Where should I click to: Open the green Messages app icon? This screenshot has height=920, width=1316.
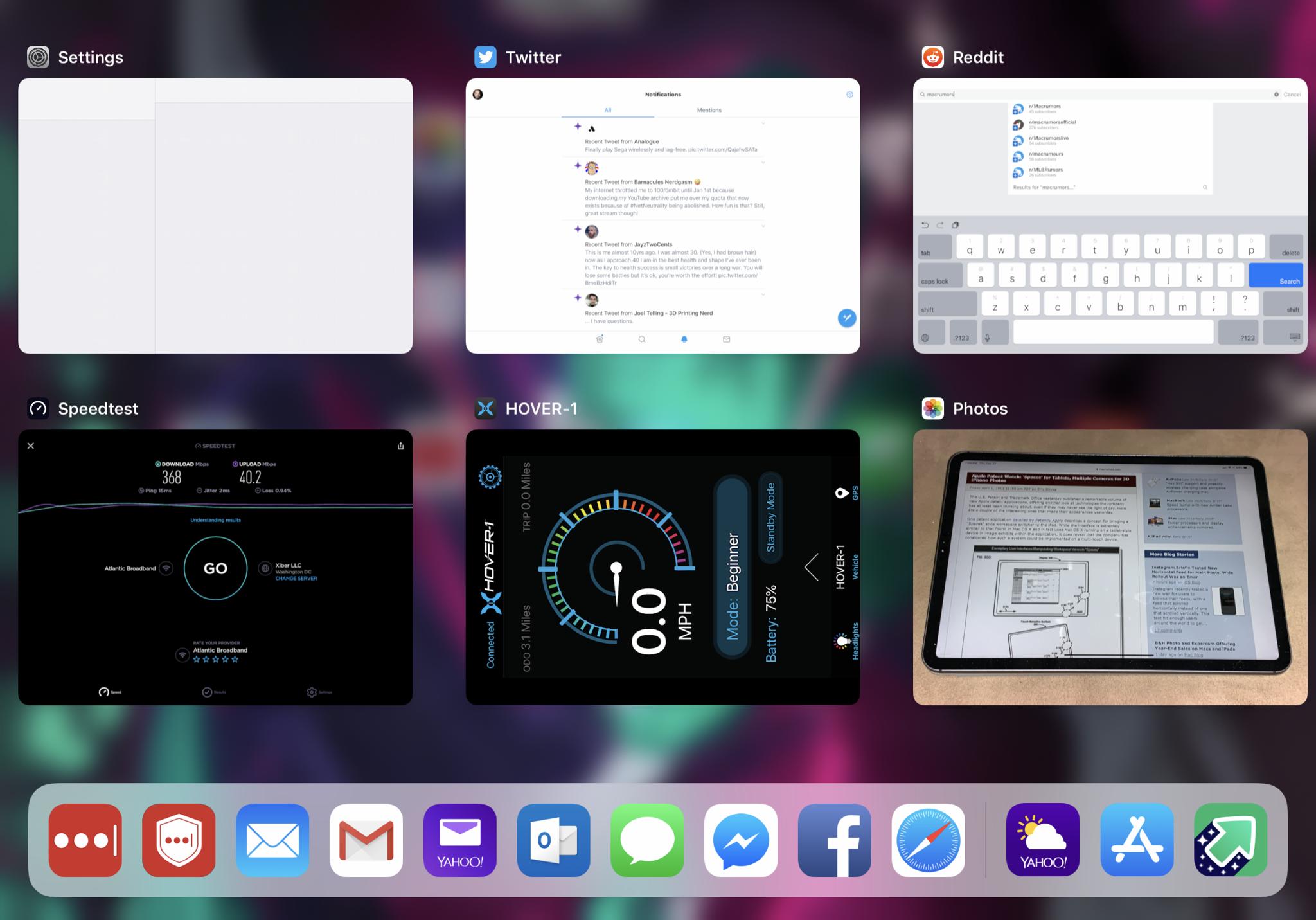(647, 840)
